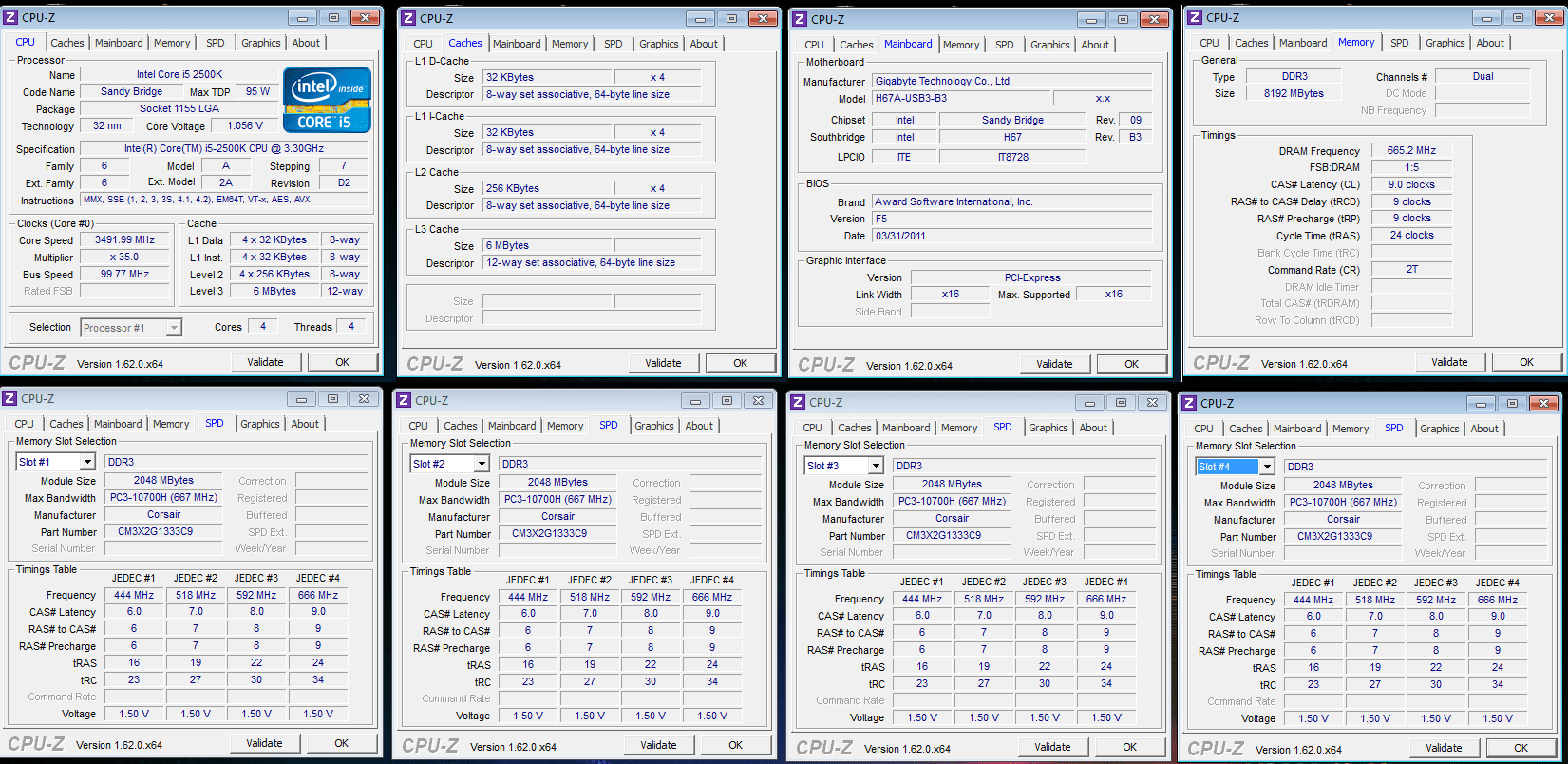Image resolution: width=1568 pixels, height=764 pixels.
Task: Click the Package value 'Socket 1155 LGA'
Action: point(179,108)
